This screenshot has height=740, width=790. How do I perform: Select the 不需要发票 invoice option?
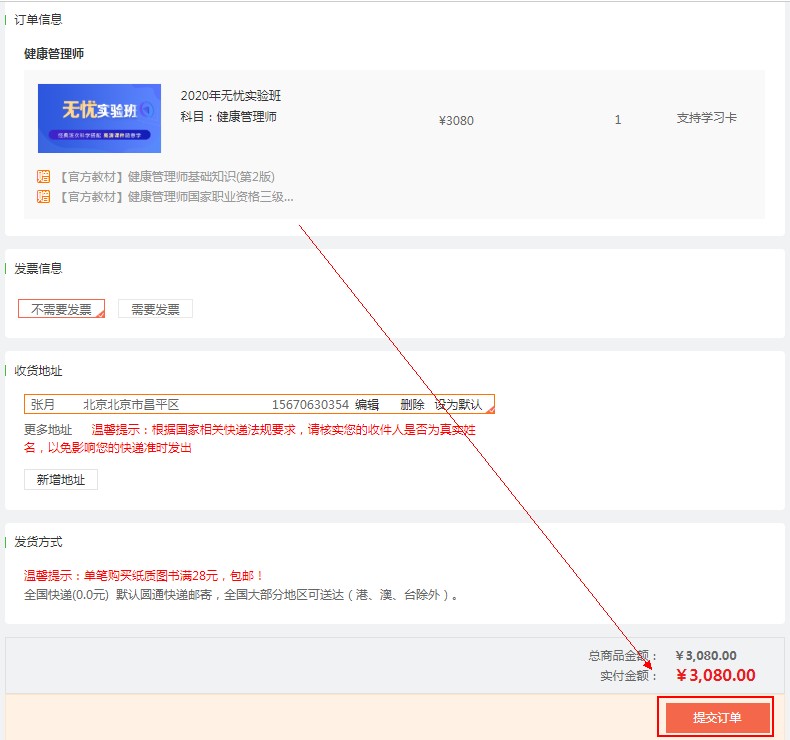pos(61,309)
